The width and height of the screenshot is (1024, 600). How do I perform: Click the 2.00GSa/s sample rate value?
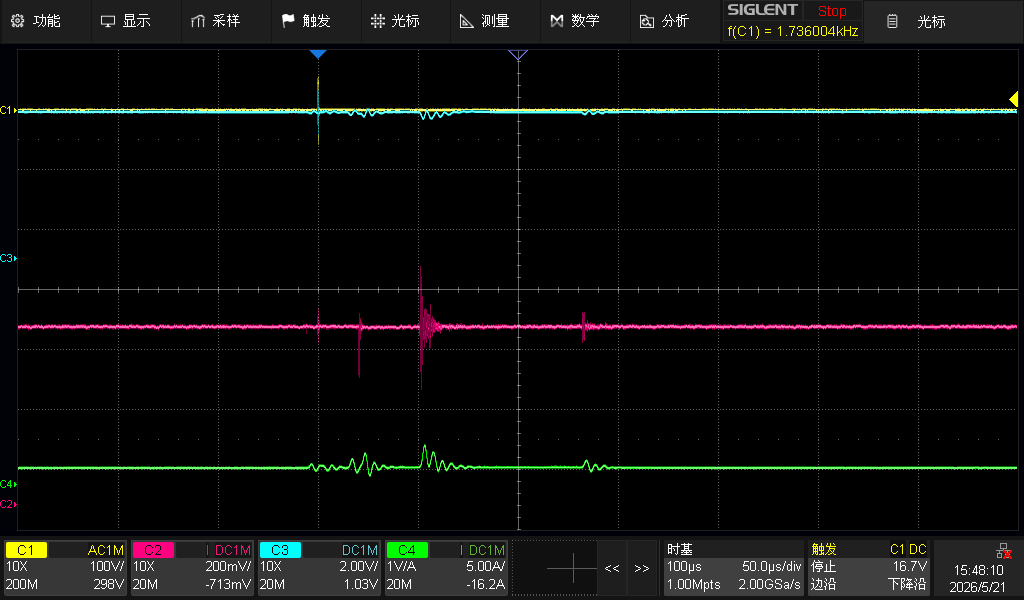tap(769, 584)
